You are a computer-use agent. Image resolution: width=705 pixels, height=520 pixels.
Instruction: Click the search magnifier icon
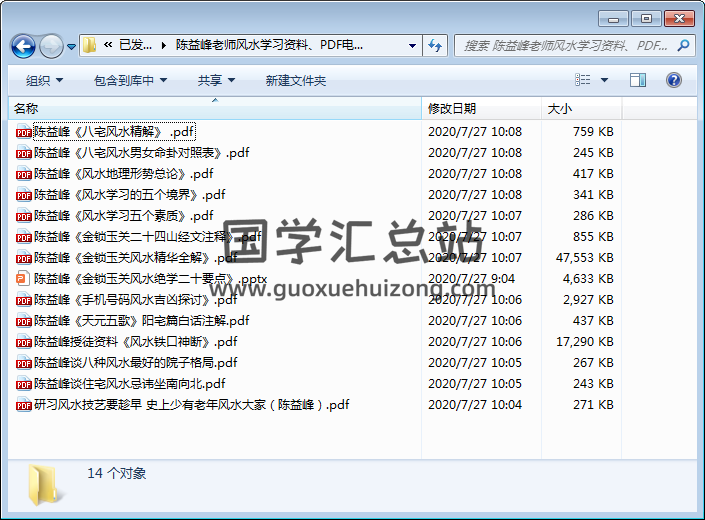(682, 45)
